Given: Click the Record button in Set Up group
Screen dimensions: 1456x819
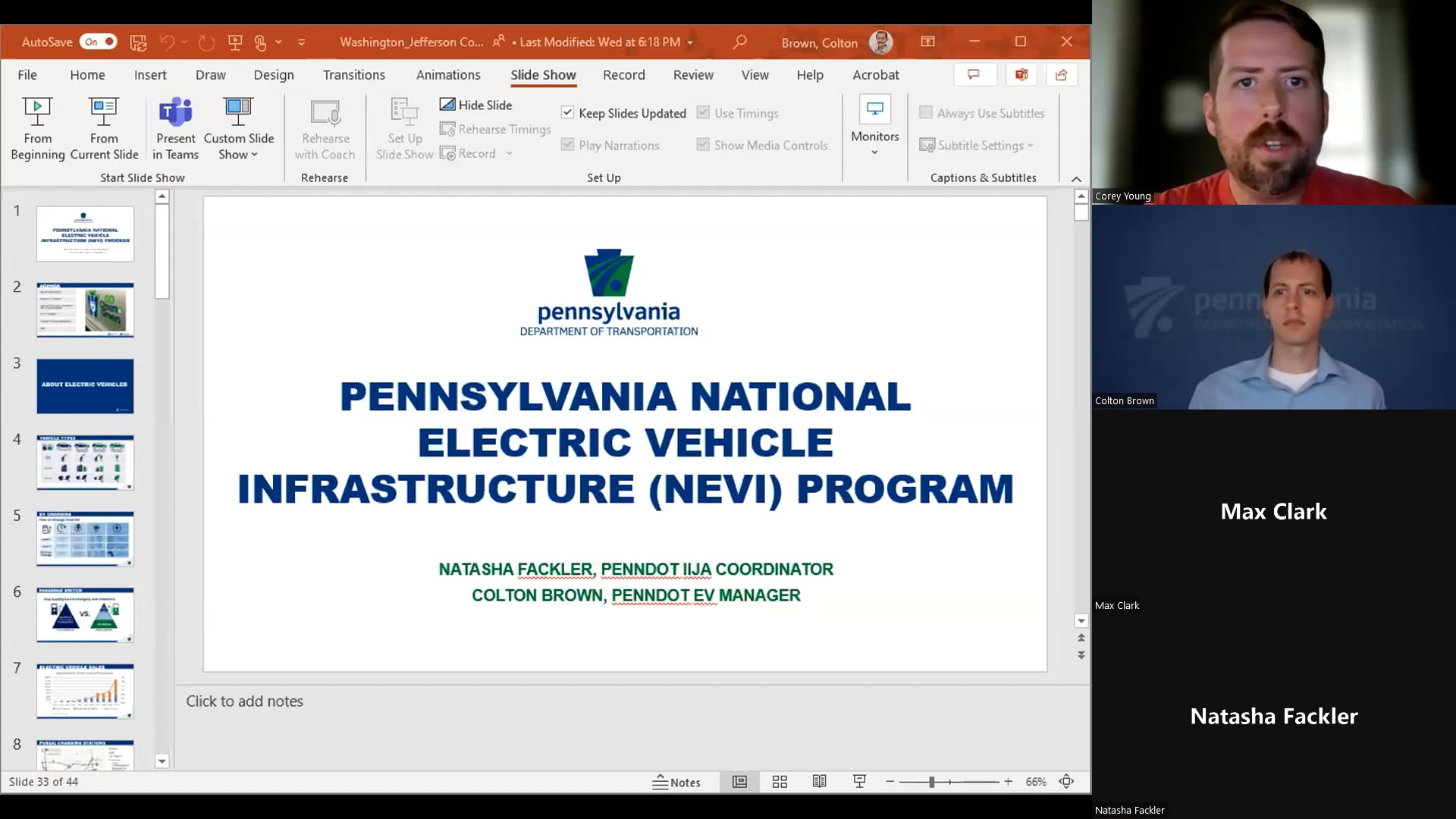Looking at the screenshot, I should tap(469, 153).
